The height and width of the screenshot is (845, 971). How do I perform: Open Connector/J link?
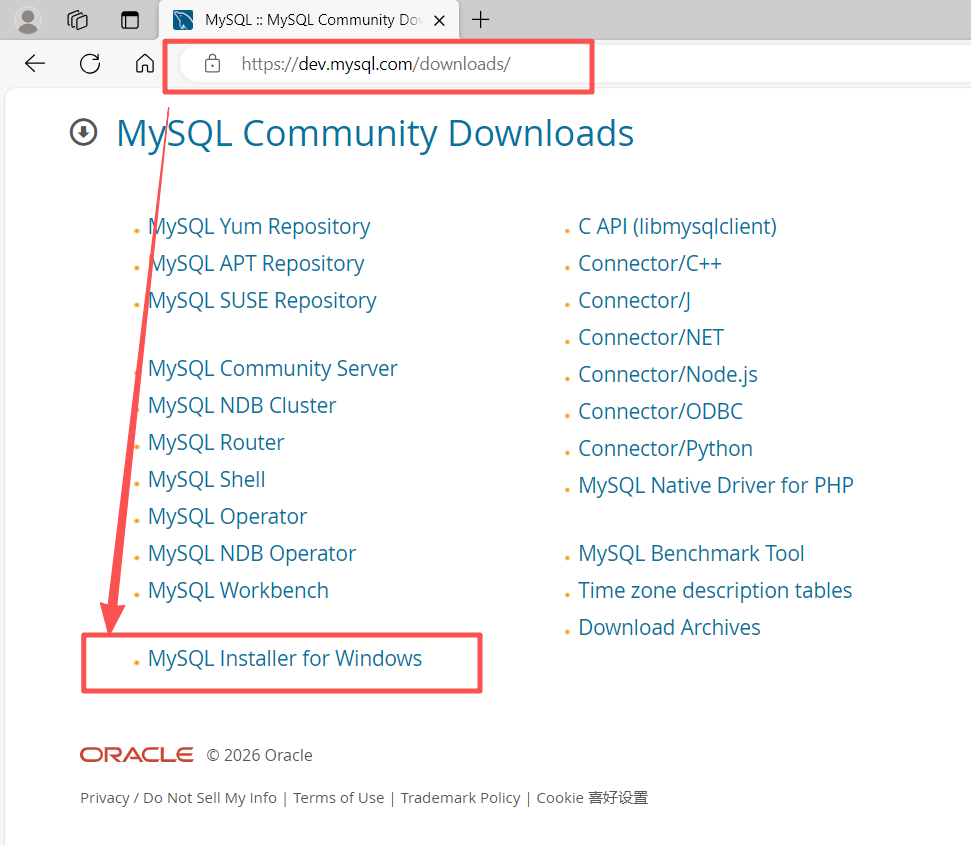635,301
